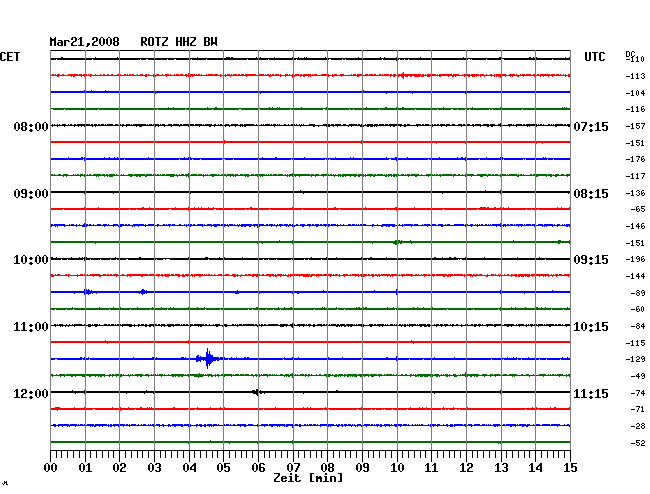Click the DC offset value -136
This screenshot has width=650, height=494.
635,193
